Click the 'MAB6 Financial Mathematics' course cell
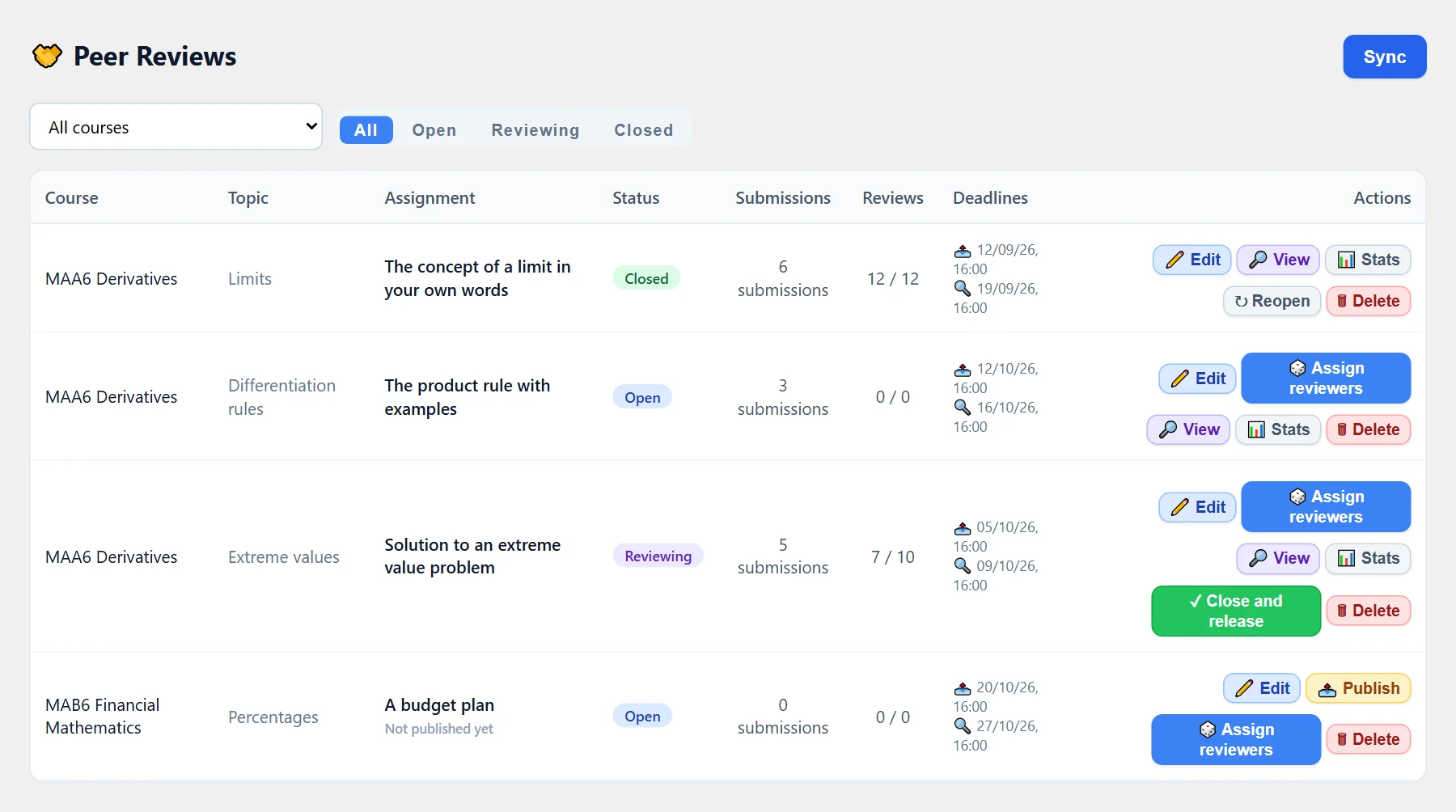The width and height of the screenshot is (1456, 812). [102, 716]
